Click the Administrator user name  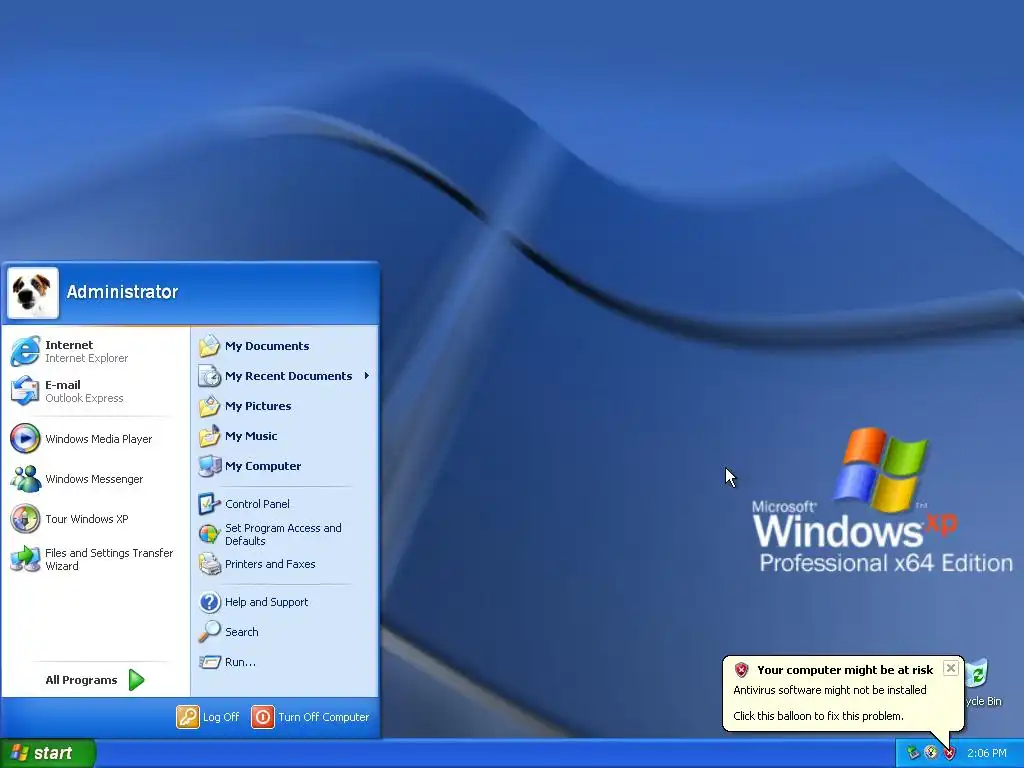(x=122, y=292)
